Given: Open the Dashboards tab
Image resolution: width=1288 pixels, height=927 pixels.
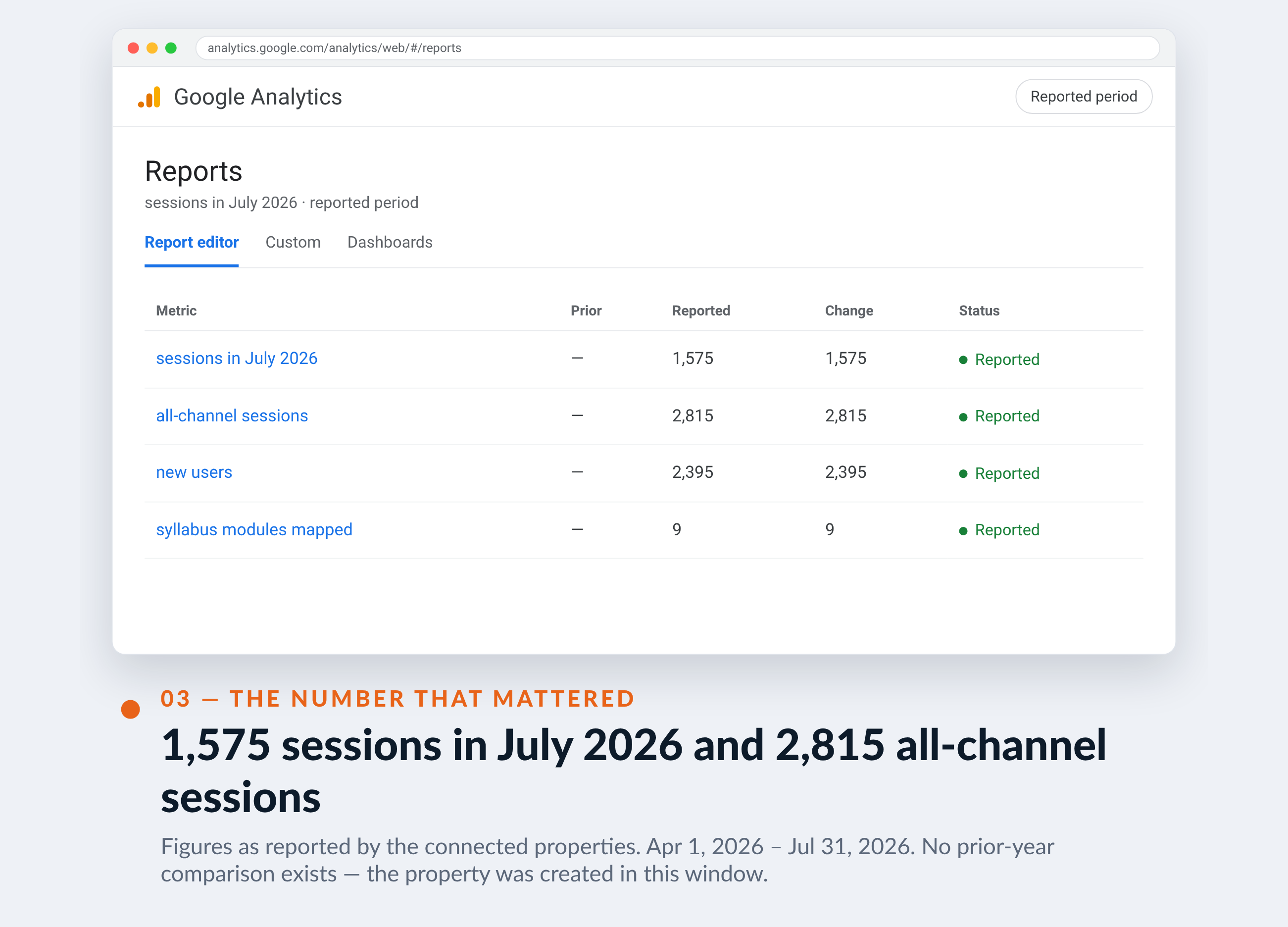Looking at the screenshot, I should 390,243.
